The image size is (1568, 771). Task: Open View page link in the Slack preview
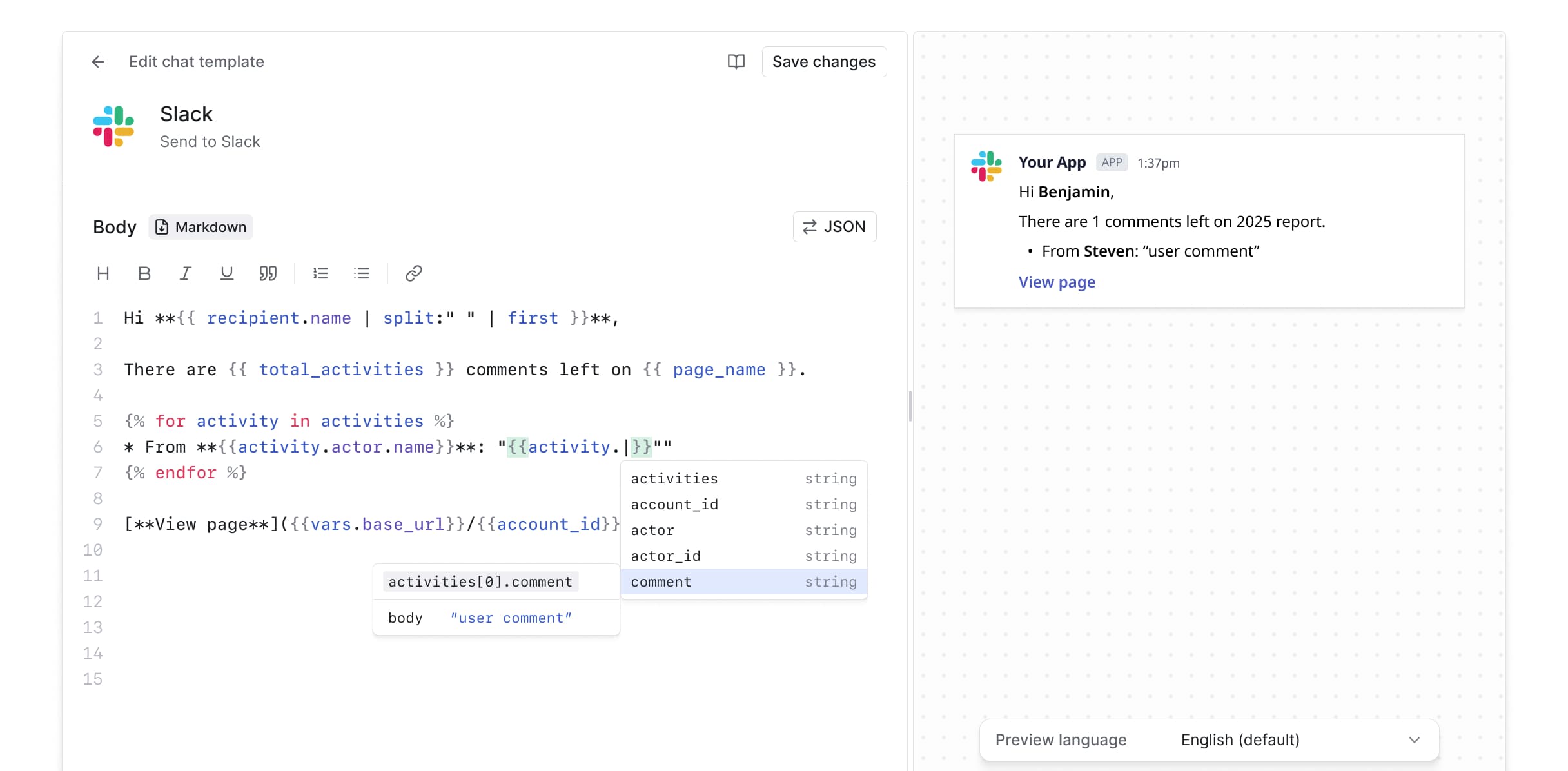pyautogui.click(x=1056, y=282)
